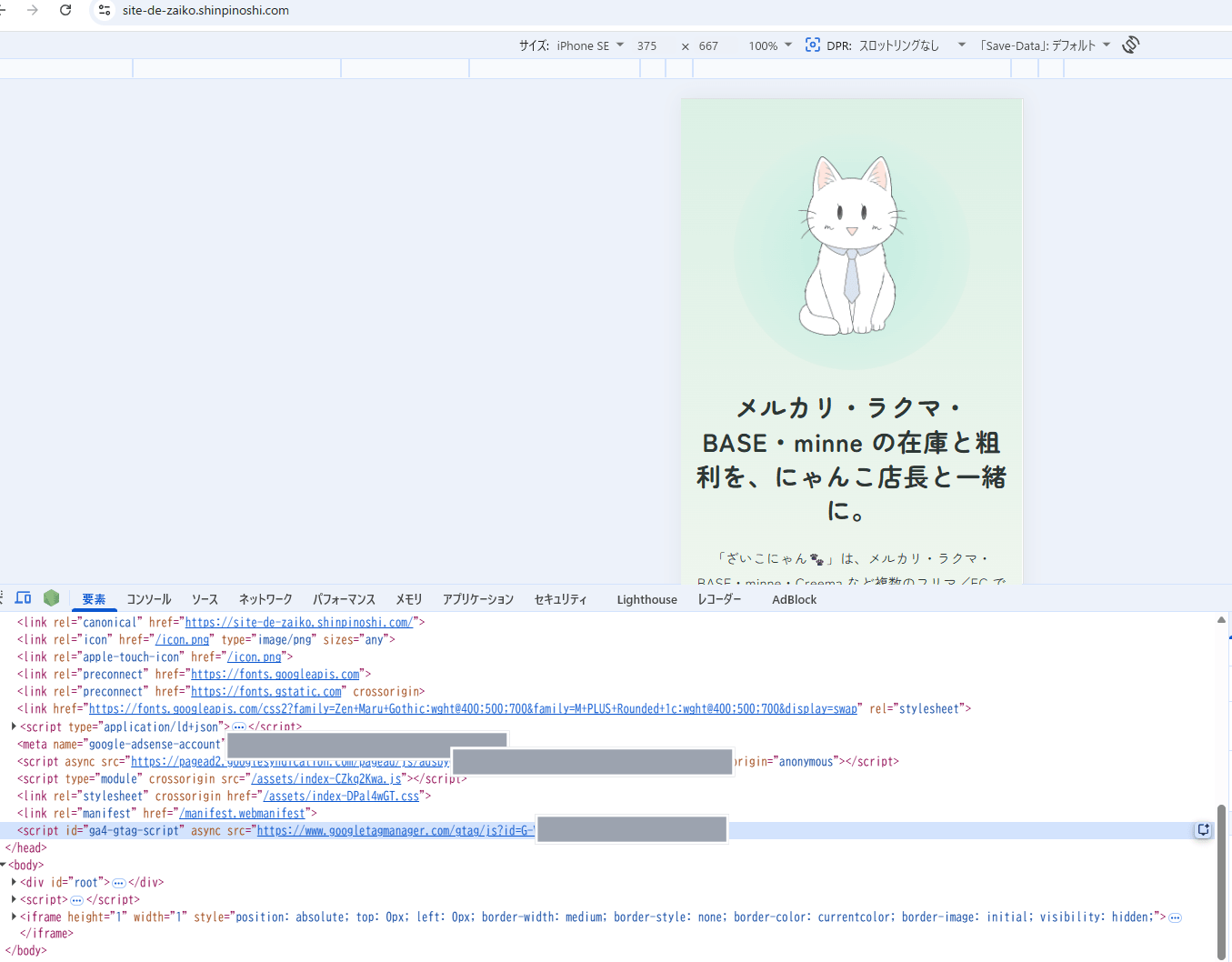Reload the page with the refresh icon
1232x962 pixels.
click(x=65, y=10)
